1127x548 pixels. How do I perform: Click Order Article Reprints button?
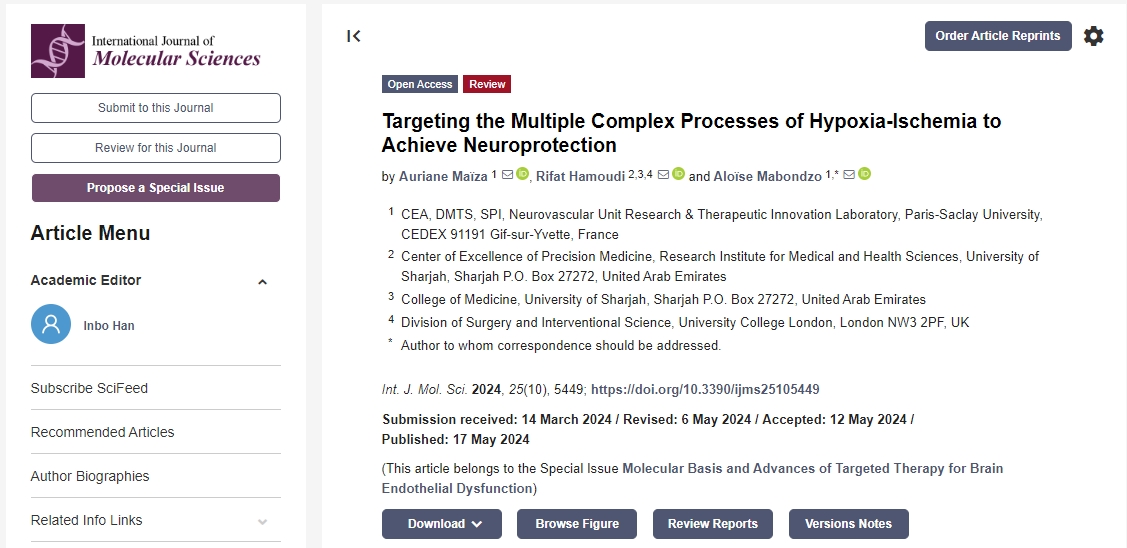coord(997,36)
